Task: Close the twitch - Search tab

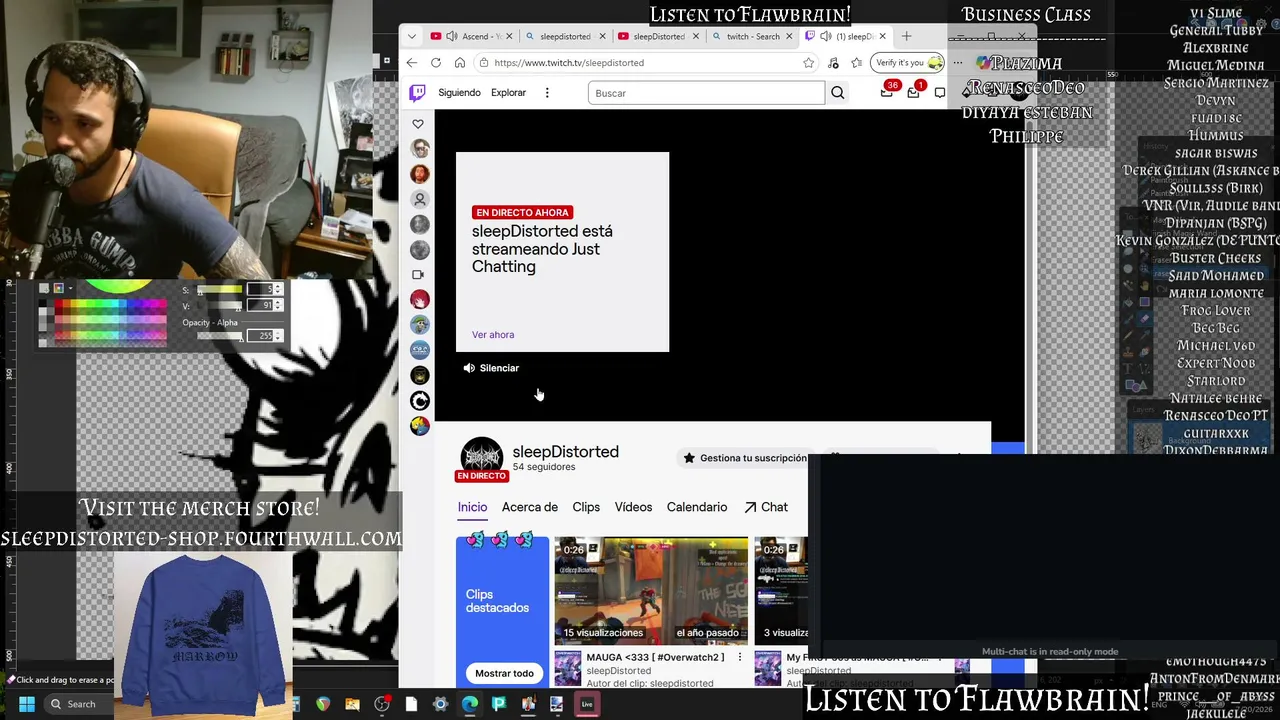Action: 789,36
